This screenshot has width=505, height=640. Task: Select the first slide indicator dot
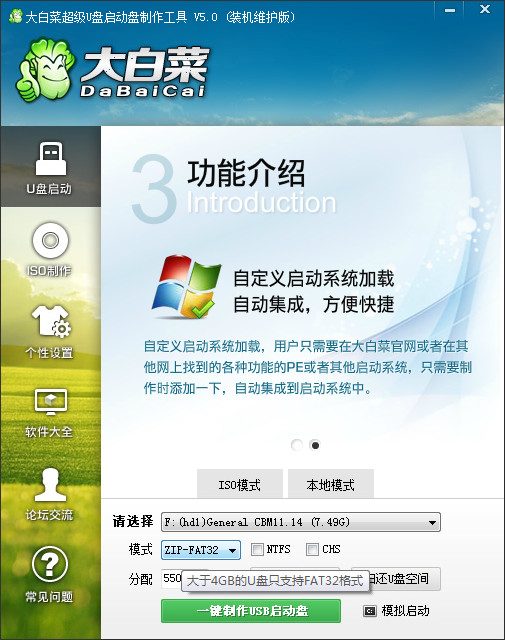(297, 445)
